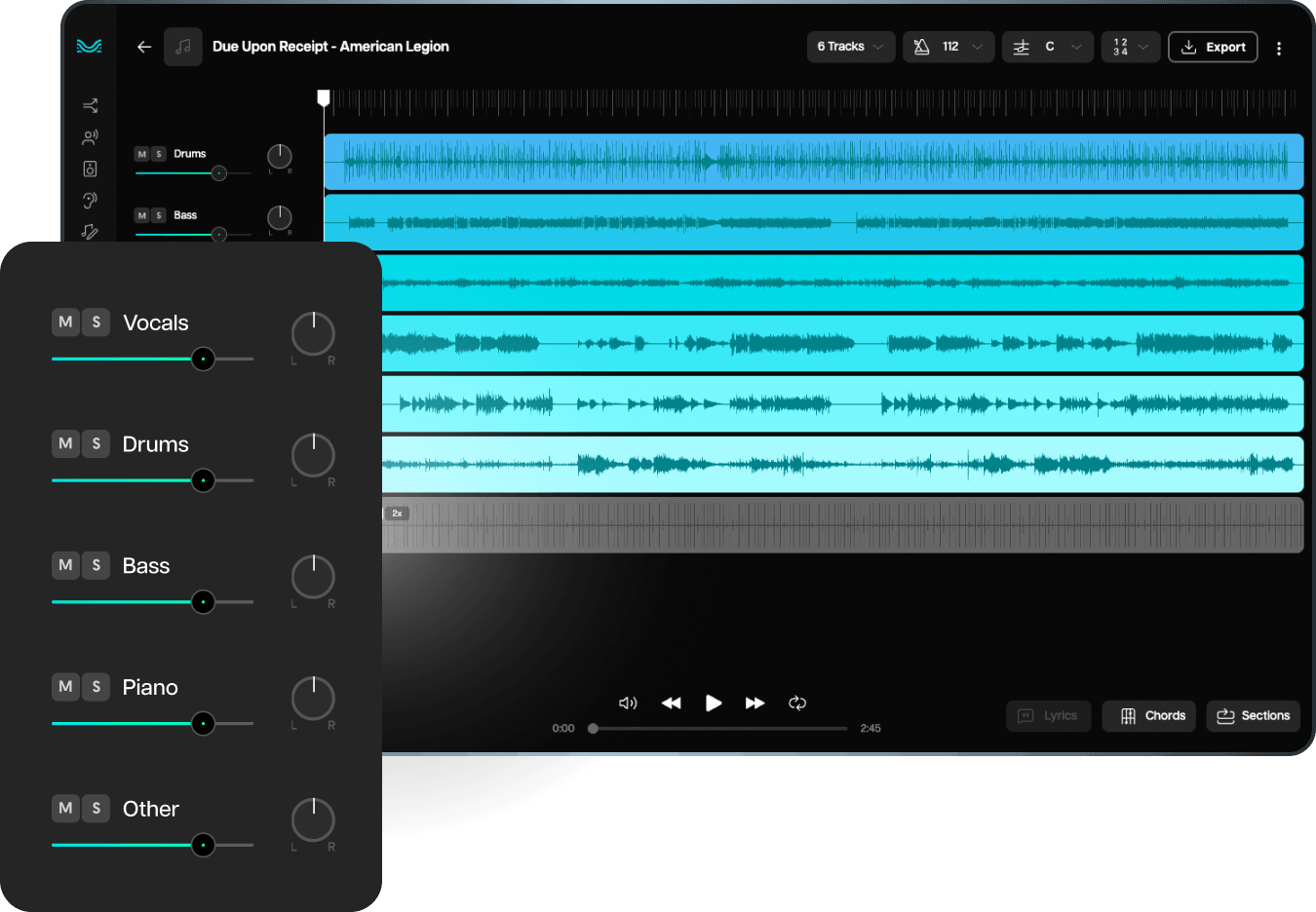Click the back arrow icon

click(144, 47)
